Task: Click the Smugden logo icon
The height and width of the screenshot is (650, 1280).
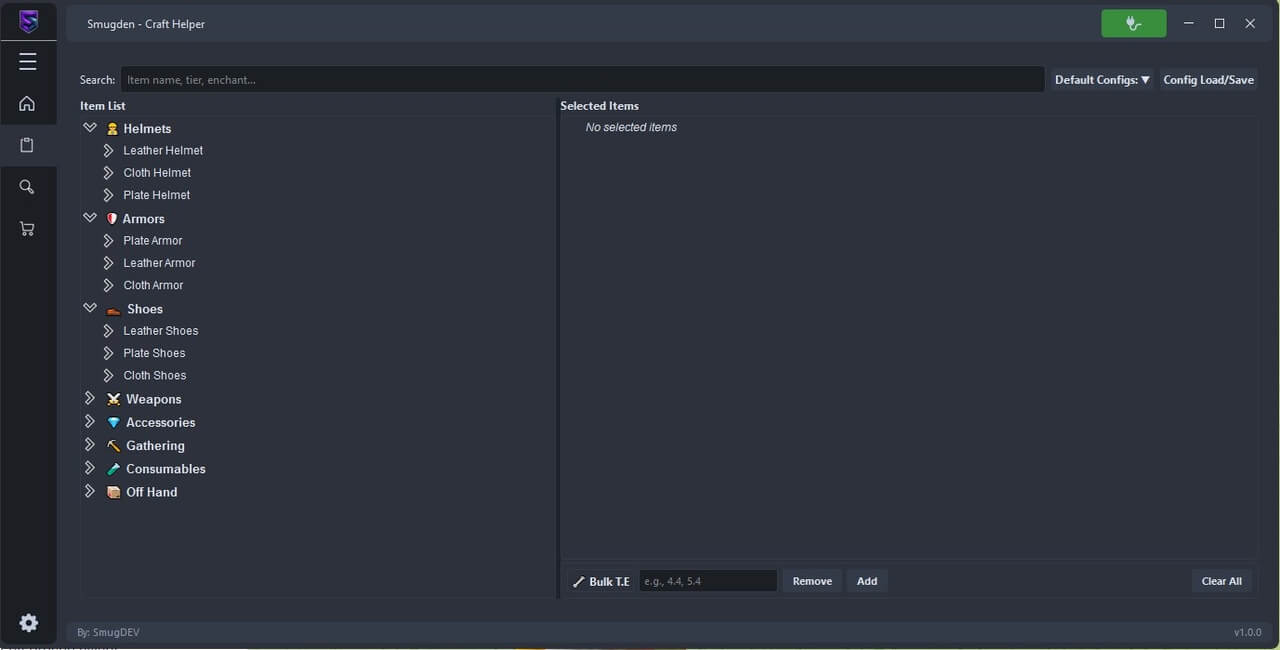Action: [28, 22]
